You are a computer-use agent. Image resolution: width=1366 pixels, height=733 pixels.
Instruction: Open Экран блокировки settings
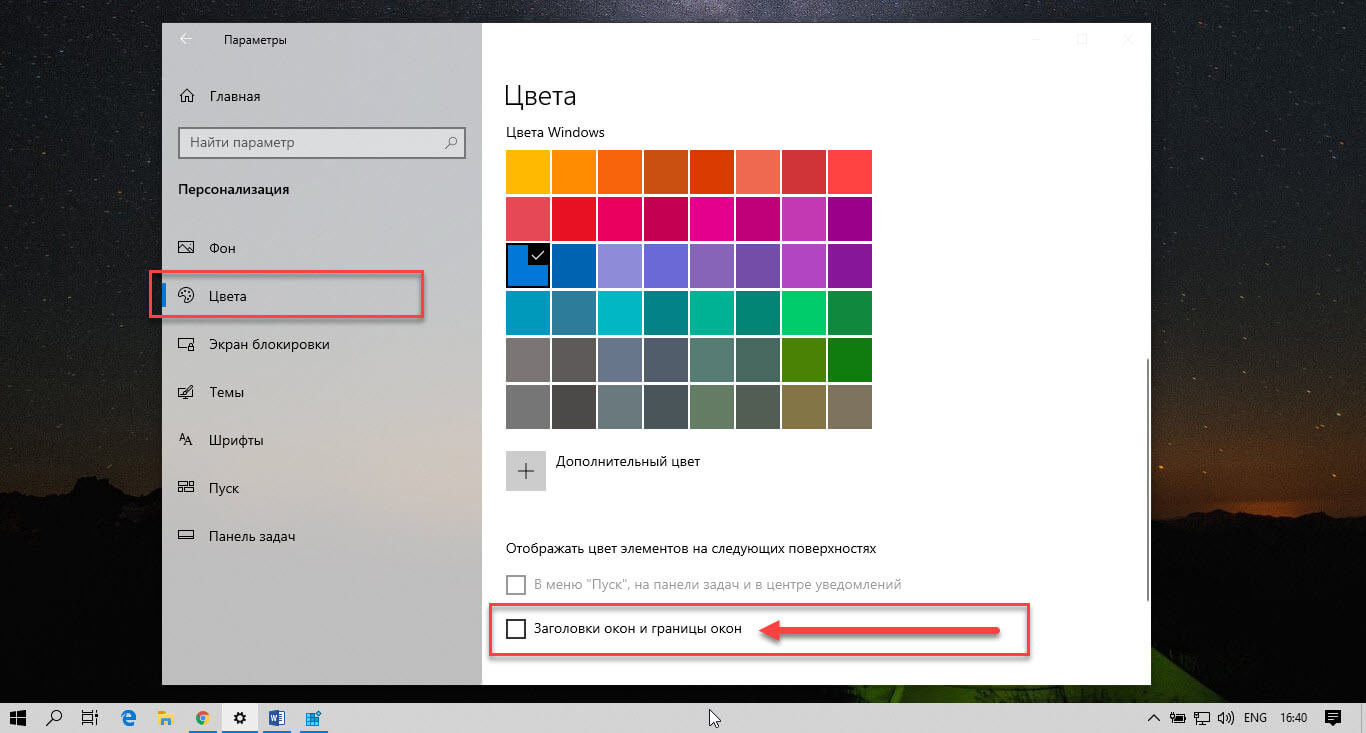pos(254,344)
